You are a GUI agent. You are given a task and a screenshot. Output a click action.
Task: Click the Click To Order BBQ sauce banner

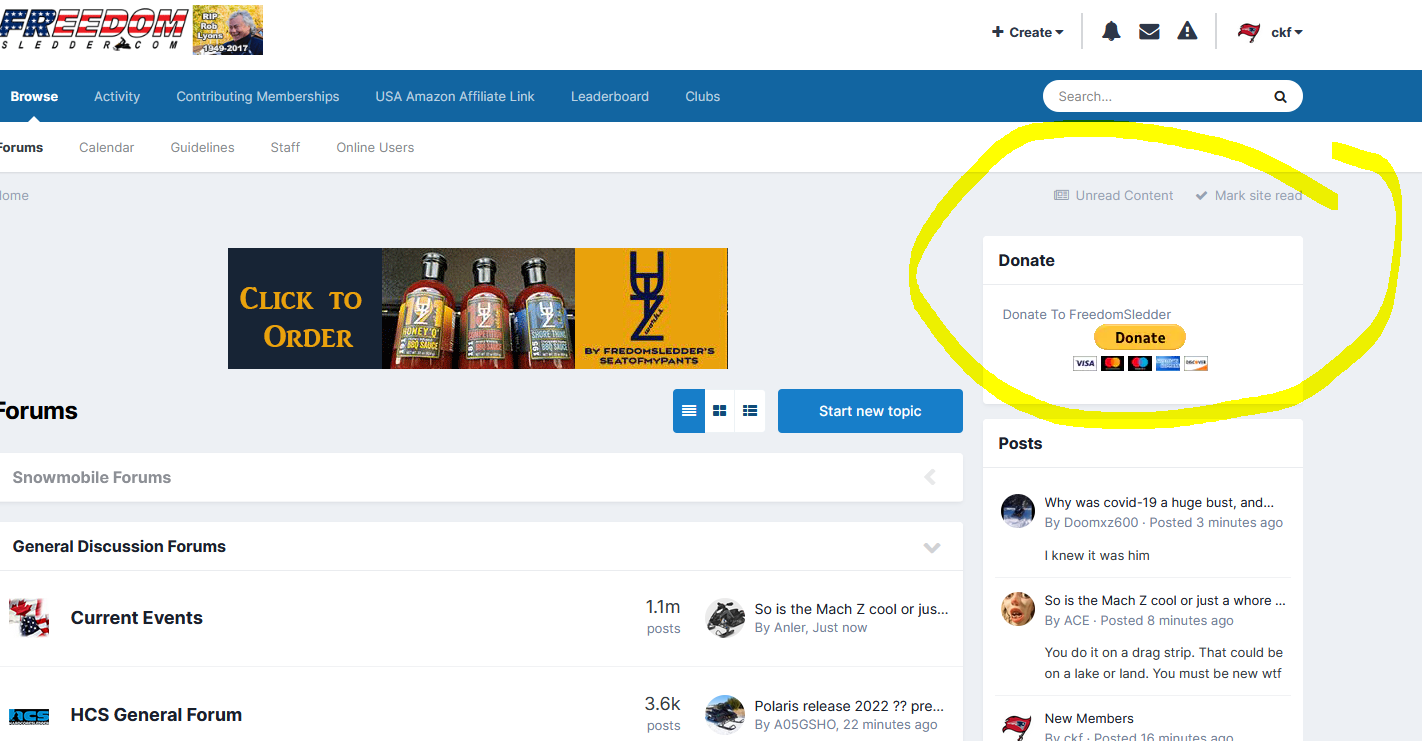point(478,308)
